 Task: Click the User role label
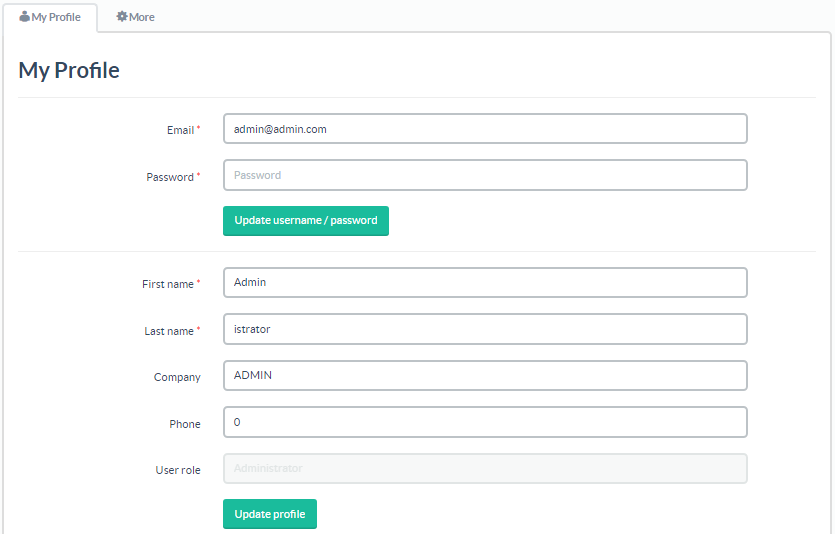point(178,470)
